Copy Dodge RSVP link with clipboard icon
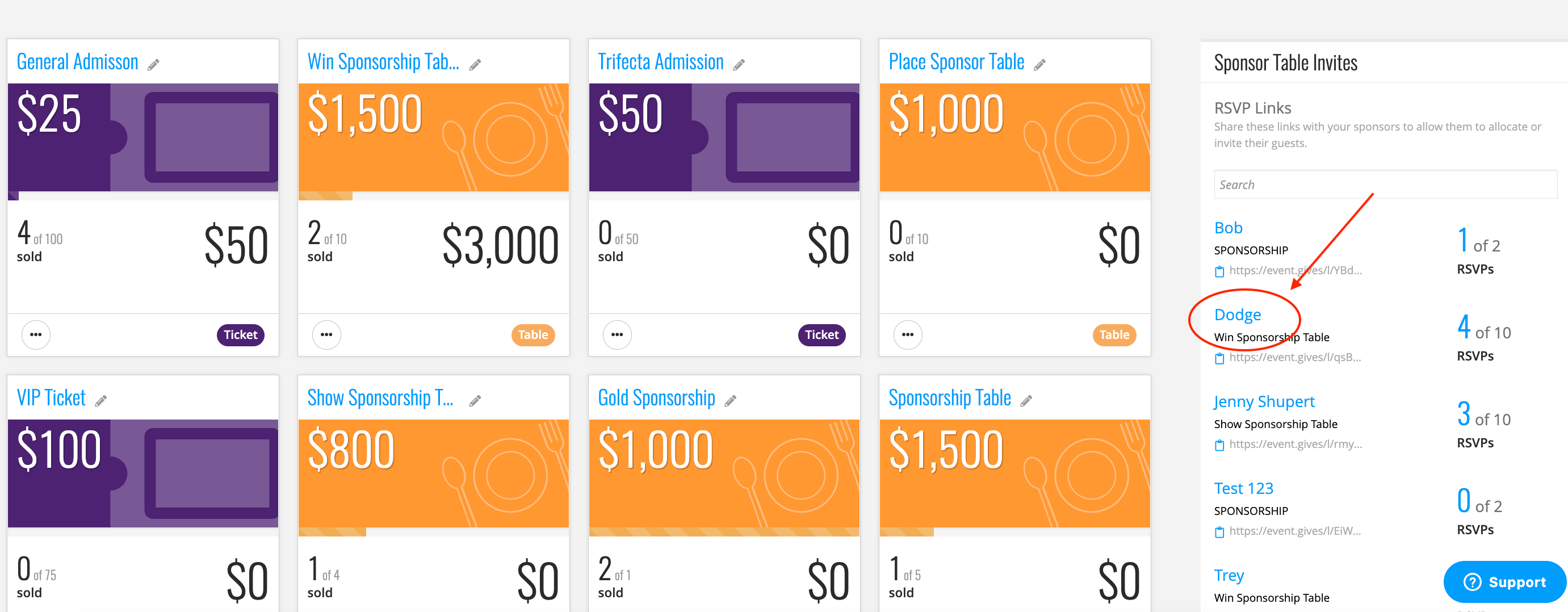1568x612 pixels. pyautogui.click(x=1219, y=359)
